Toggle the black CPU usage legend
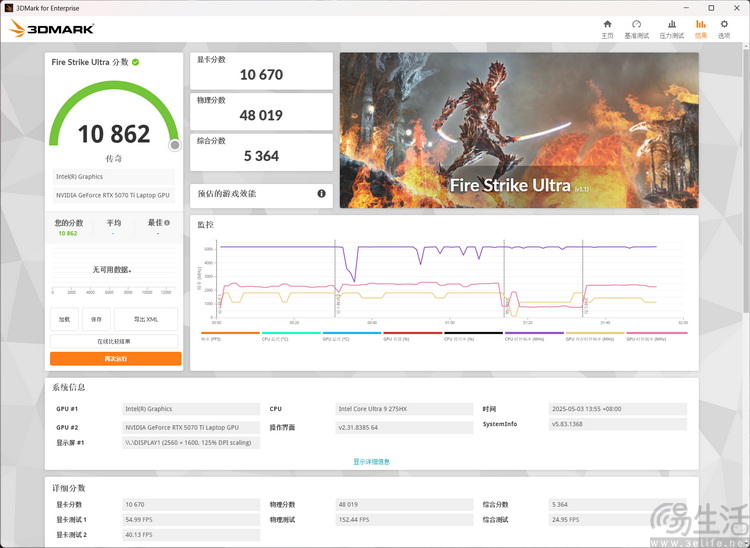 (474, 333)
